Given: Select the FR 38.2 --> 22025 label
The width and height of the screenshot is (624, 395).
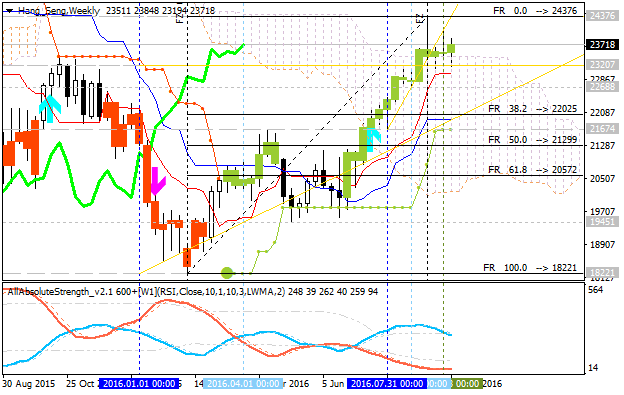Looking at the screenshot, I should [532, 109].
